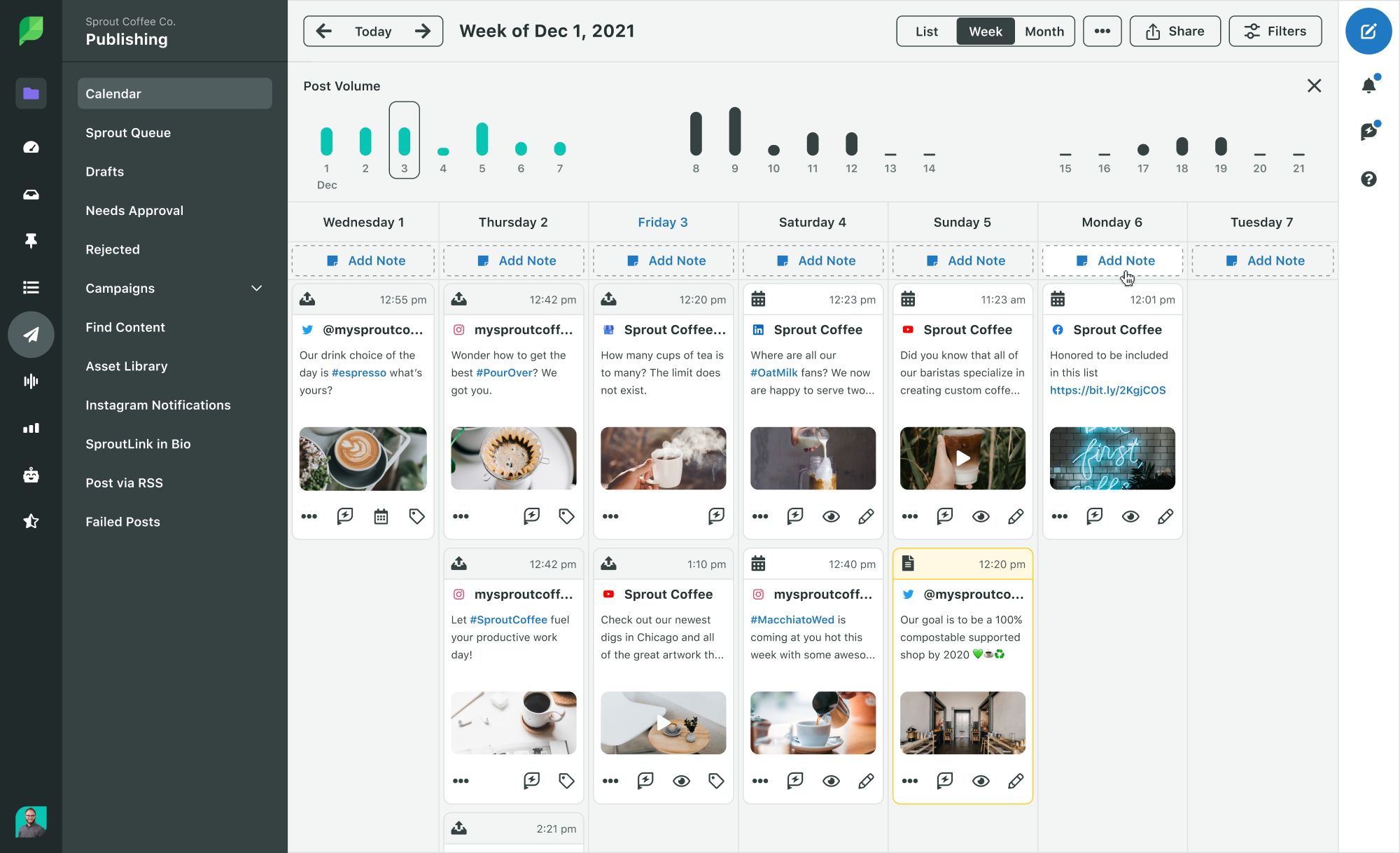Toggle visibility eye icon on Monday post
Viewport: 1400px width, 853px height.
pyautogui.click(x=1131, y=516)
